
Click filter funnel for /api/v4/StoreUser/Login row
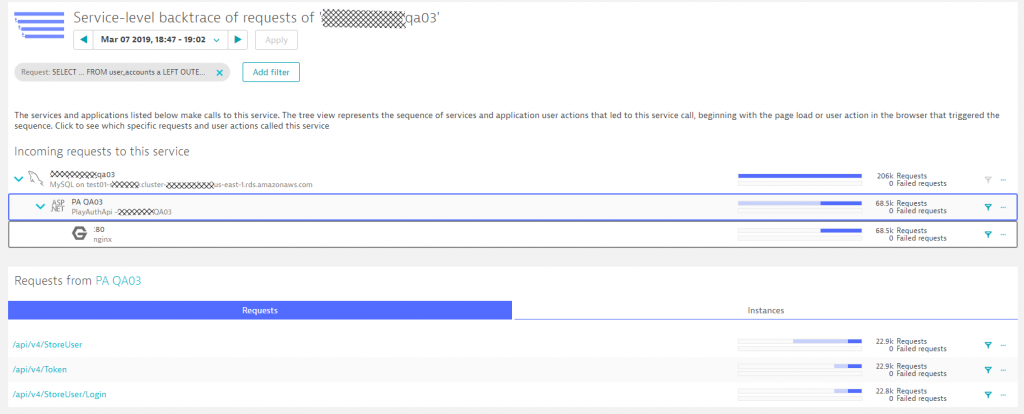click(988, 394)
